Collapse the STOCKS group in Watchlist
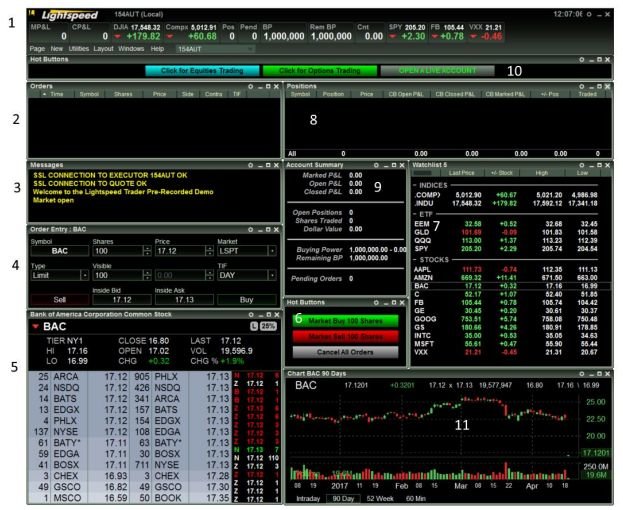Image resolution: width=623 pixels, height=510 pixels. 415,260
